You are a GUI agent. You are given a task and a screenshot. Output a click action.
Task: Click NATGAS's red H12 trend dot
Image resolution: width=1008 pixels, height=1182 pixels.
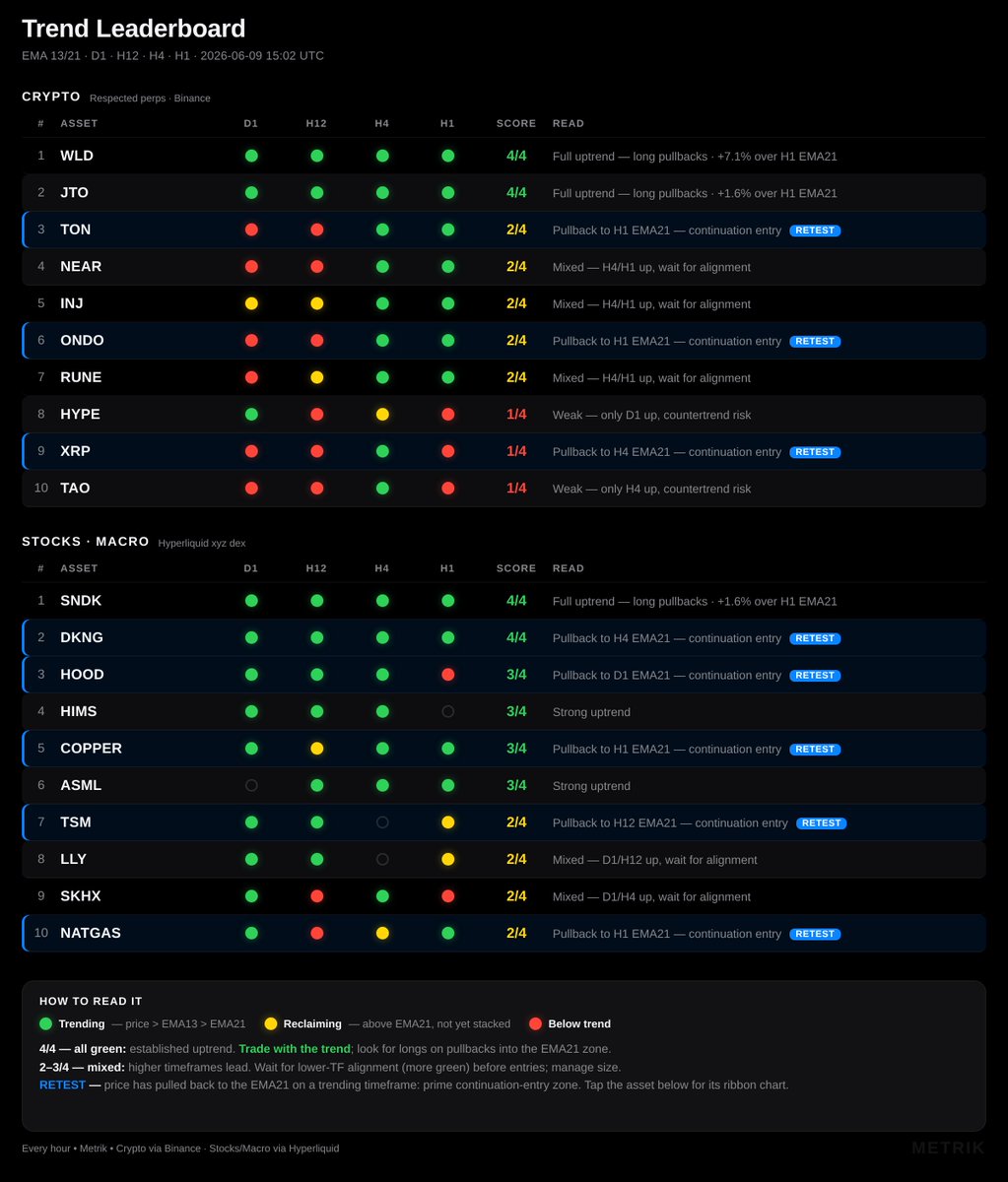(x=316, y=933)
